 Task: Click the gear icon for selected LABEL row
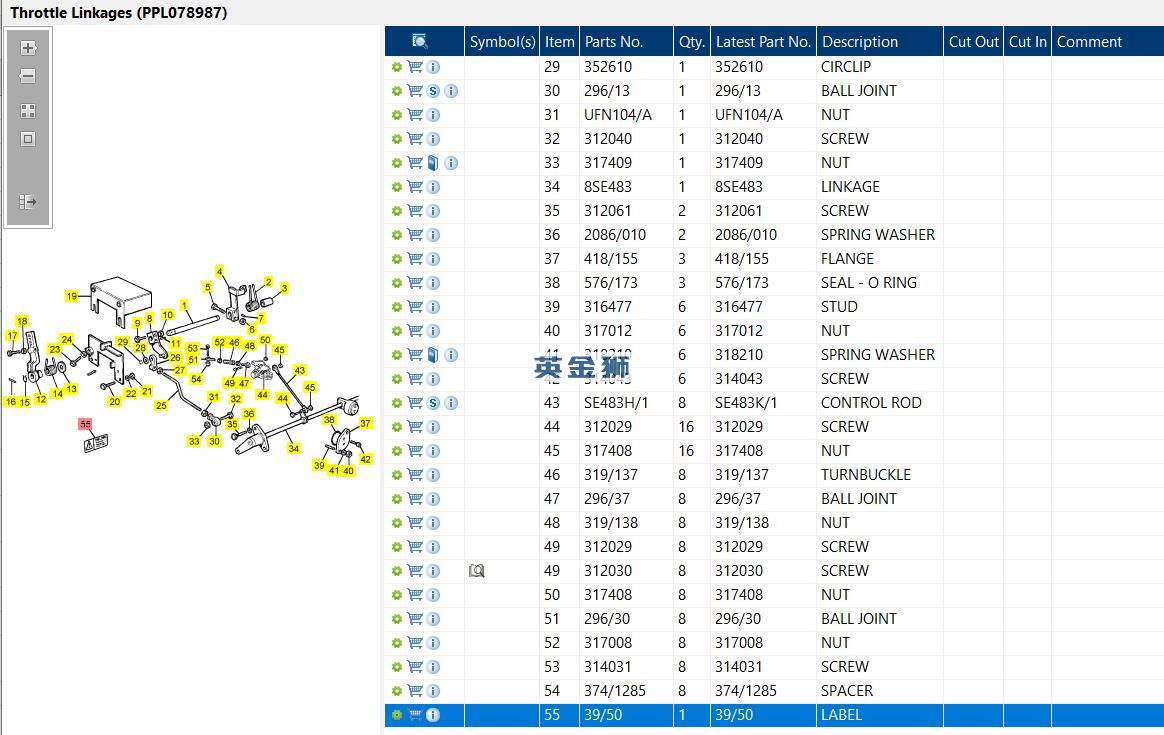tap(397, 715)
